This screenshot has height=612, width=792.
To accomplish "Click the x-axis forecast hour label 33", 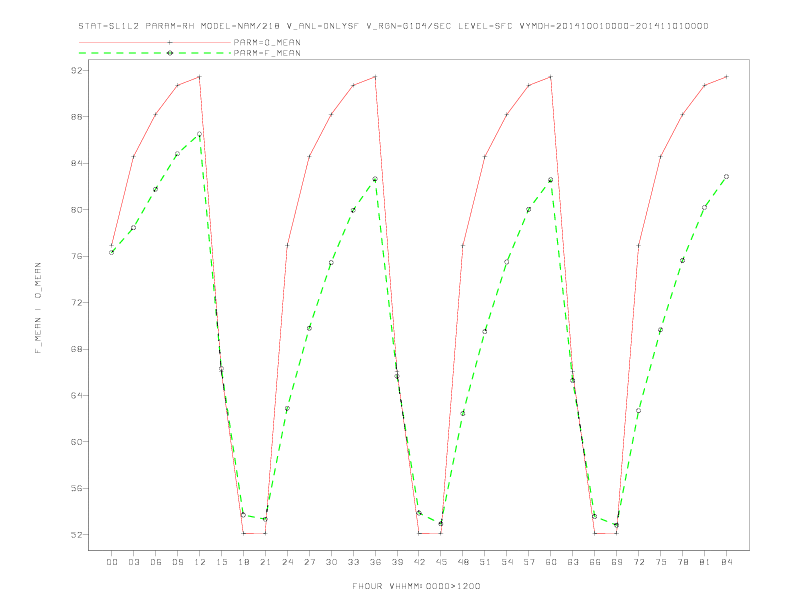I will click(x=353, y=562).
